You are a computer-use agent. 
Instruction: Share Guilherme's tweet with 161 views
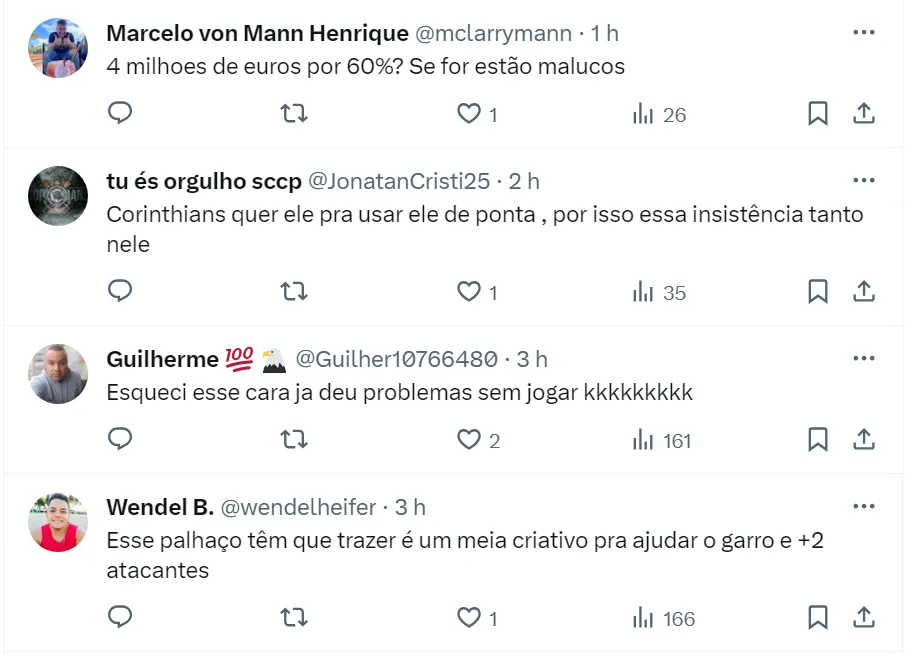pos(864,440)
